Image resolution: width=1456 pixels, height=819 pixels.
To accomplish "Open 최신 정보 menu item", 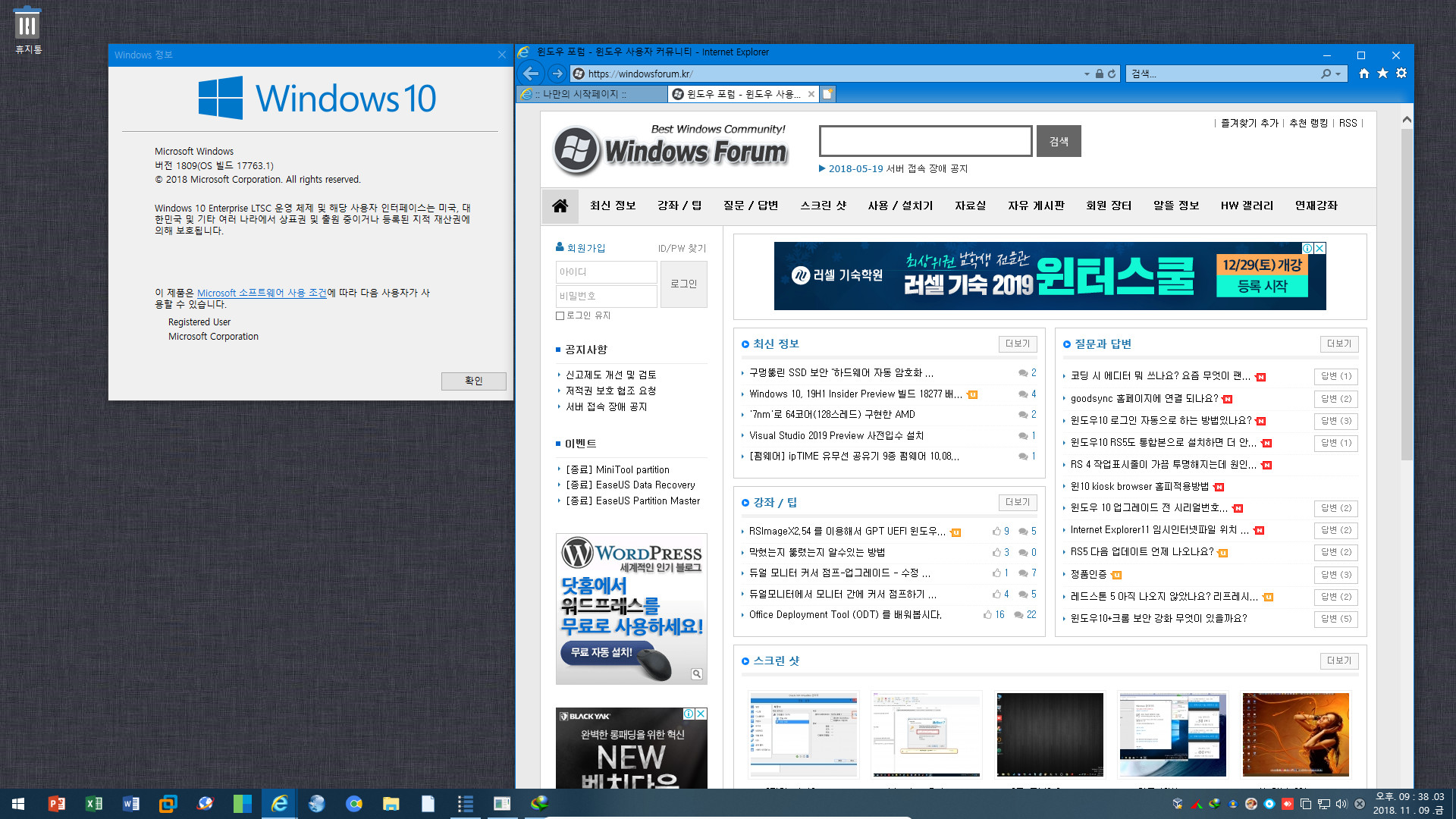I will 613,206.
